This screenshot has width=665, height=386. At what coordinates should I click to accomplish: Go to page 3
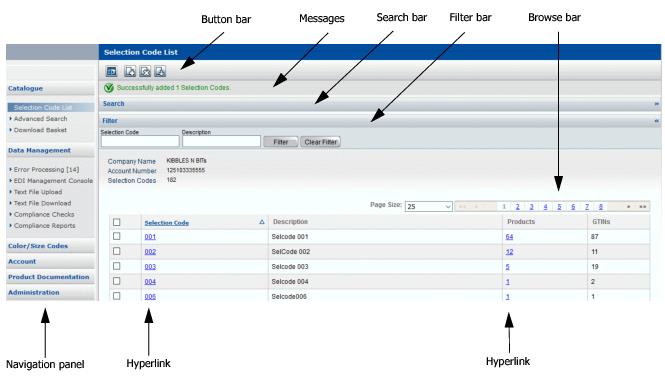coord(531,207)
